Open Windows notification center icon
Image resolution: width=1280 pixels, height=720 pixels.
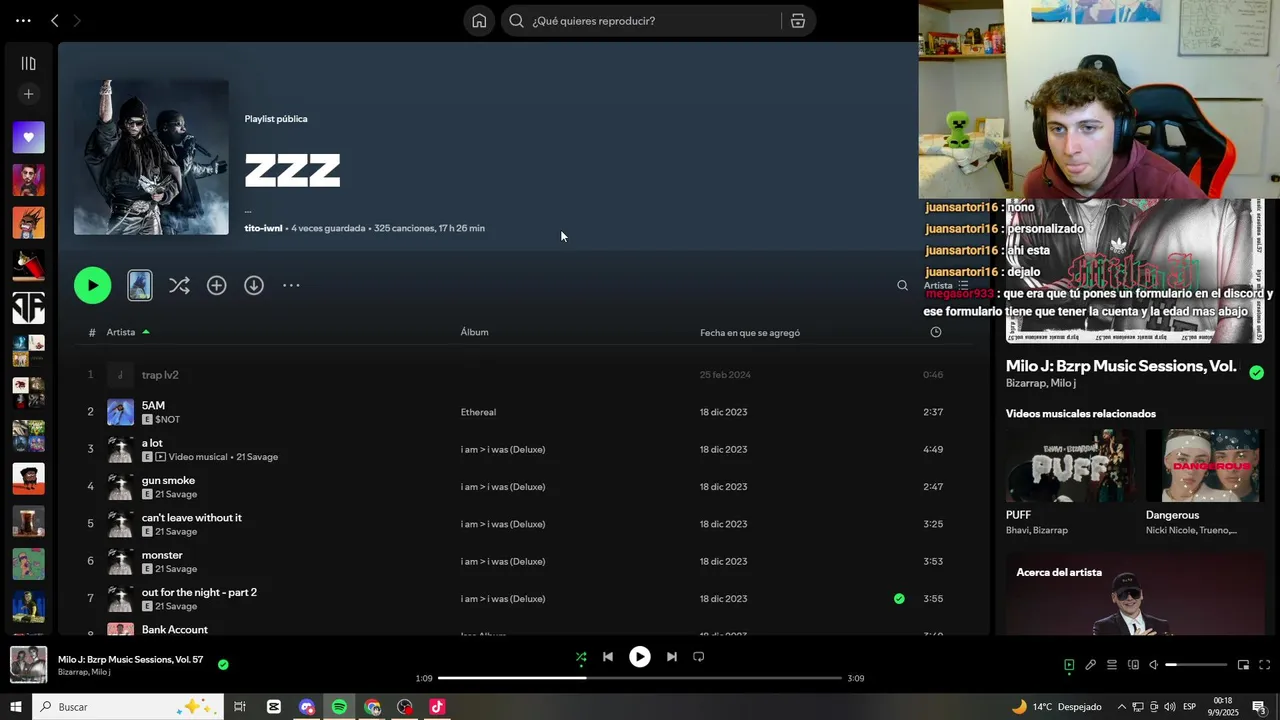(1259, 707)
